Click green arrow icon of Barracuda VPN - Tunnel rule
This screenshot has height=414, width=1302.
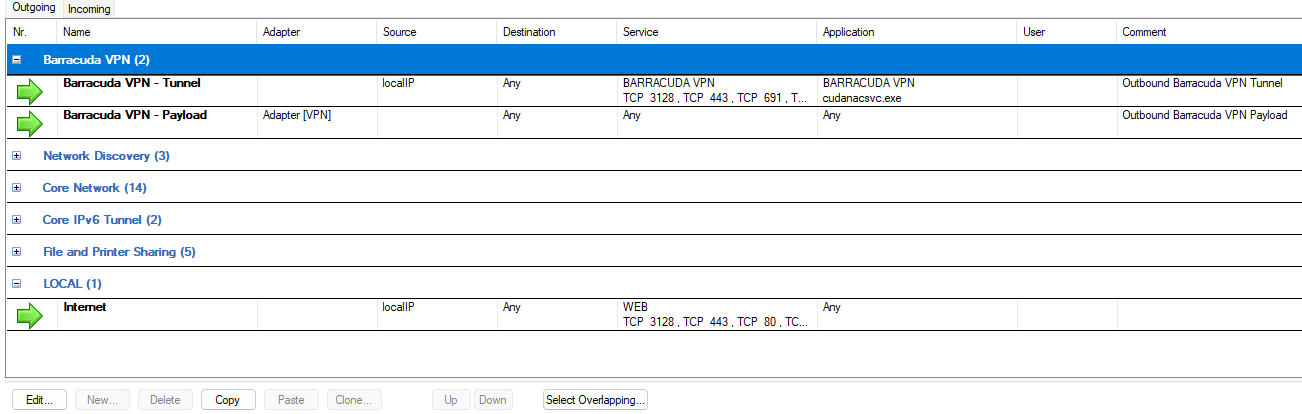30,92
